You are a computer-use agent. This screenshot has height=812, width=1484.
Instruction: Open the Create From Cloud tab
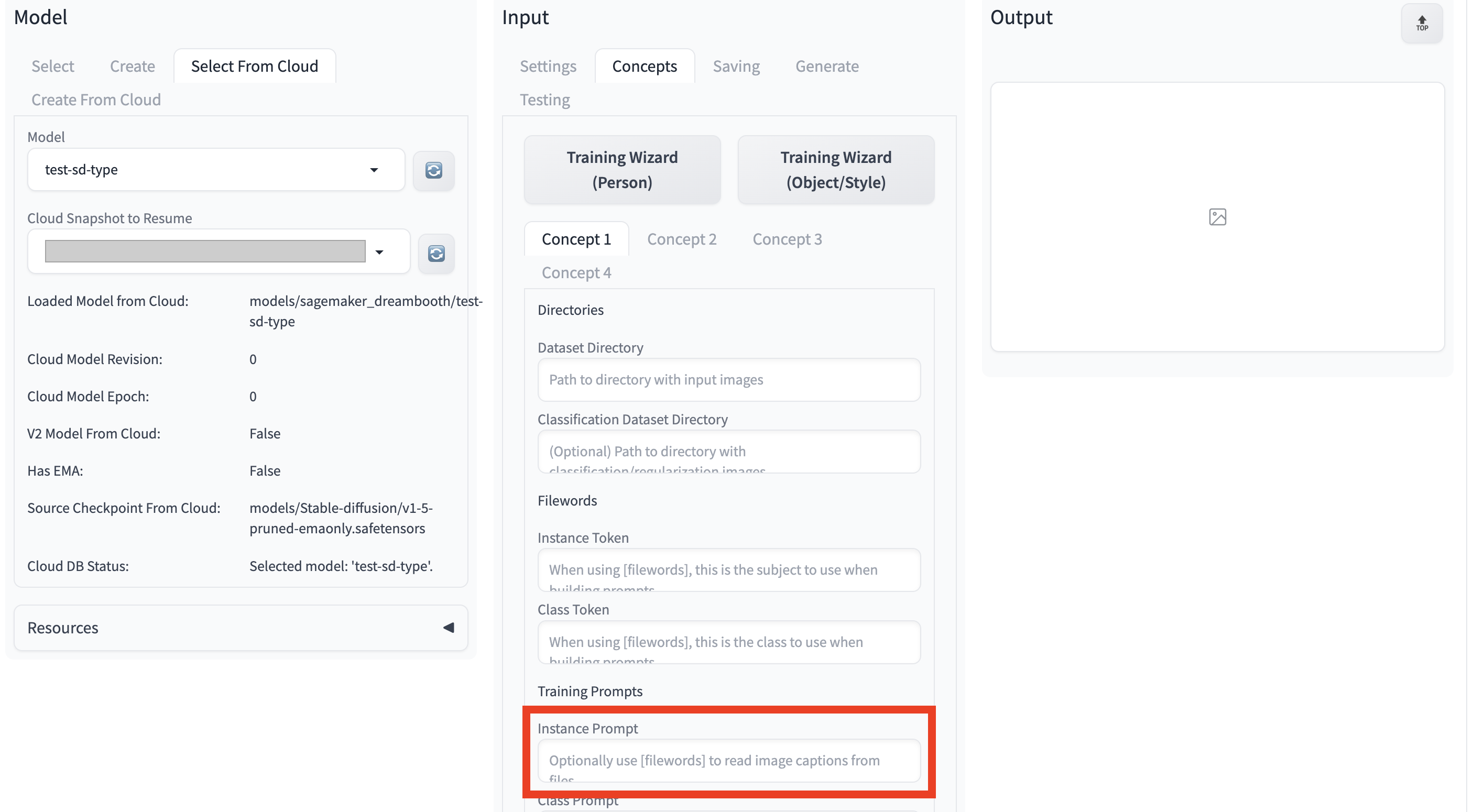[x=95, y=100]
